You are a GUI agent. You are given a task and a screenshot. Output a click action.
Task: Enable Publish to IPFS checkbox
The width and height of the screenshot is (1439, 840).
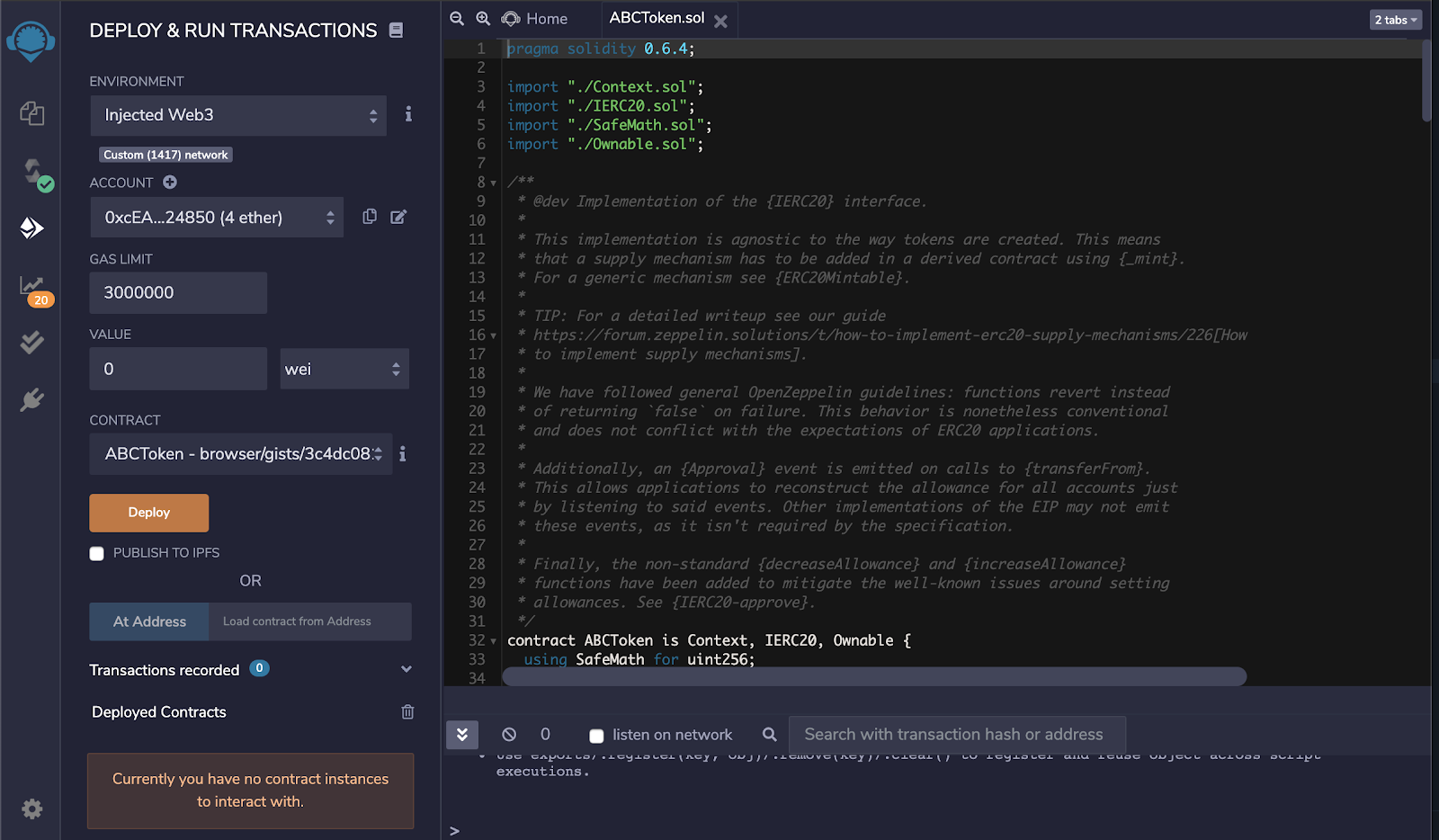coord(97,553)
